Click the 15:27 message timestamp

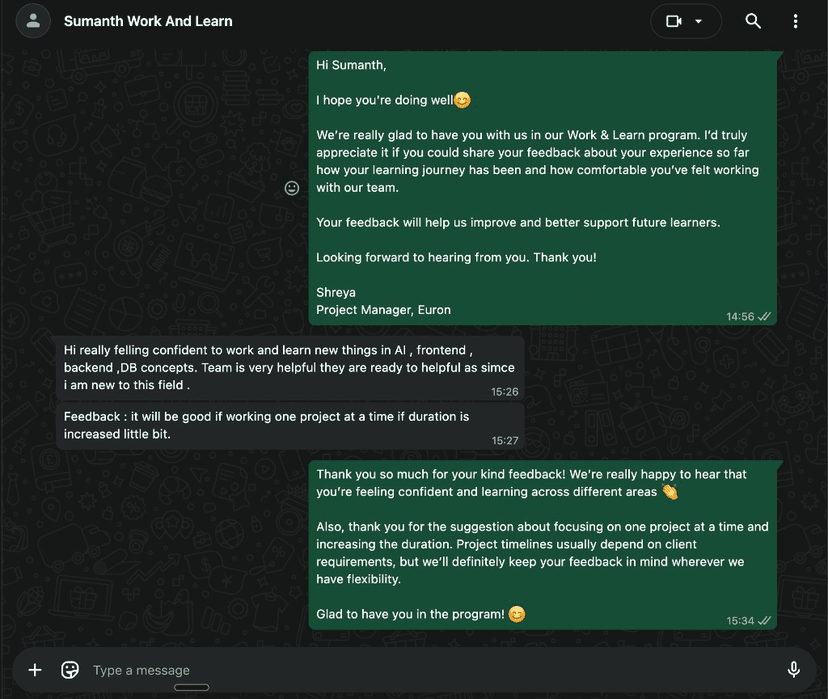coord(505,440)
